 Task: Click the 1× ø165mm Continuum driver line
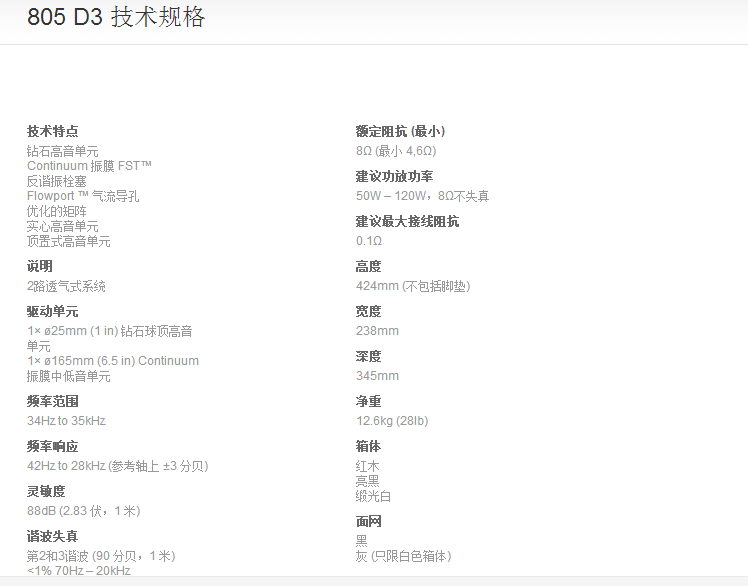pos(112,361)
